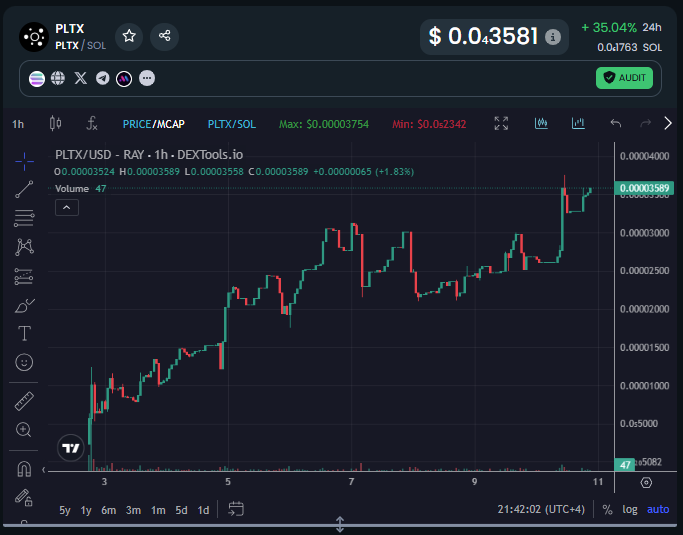Set chart range to 6m
The image size is (683, 535).
click(x=108, y=510)
